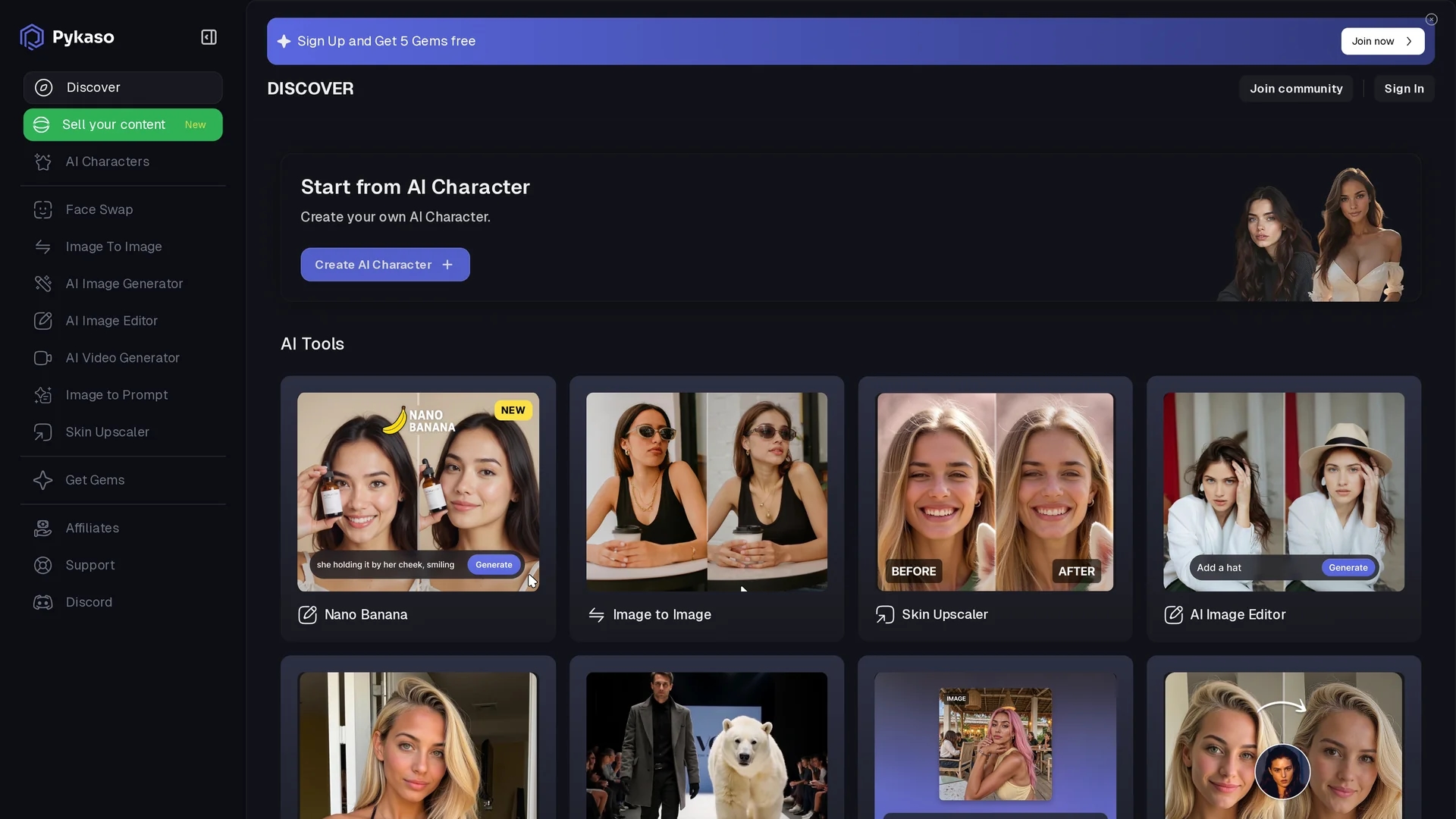Click the 'Start from AI Character' heading
1456x819 pixels.
click(416, 187)
